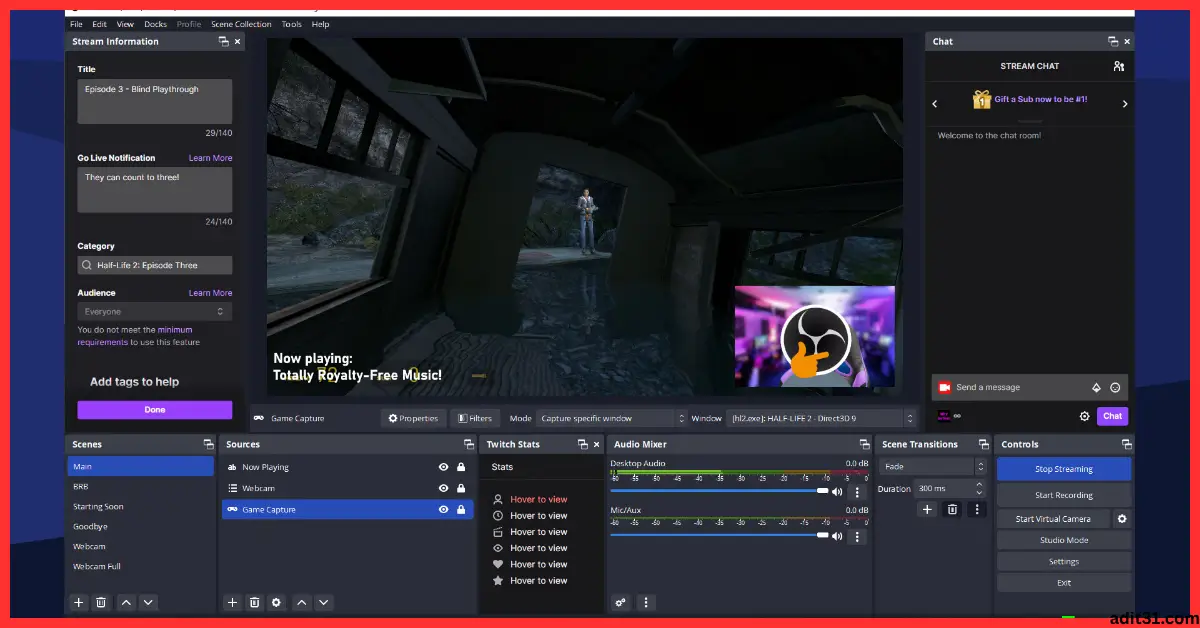Screen dimensions: 1200x628
Task: Click the Category search field
Action: click(x=155, y=265)
